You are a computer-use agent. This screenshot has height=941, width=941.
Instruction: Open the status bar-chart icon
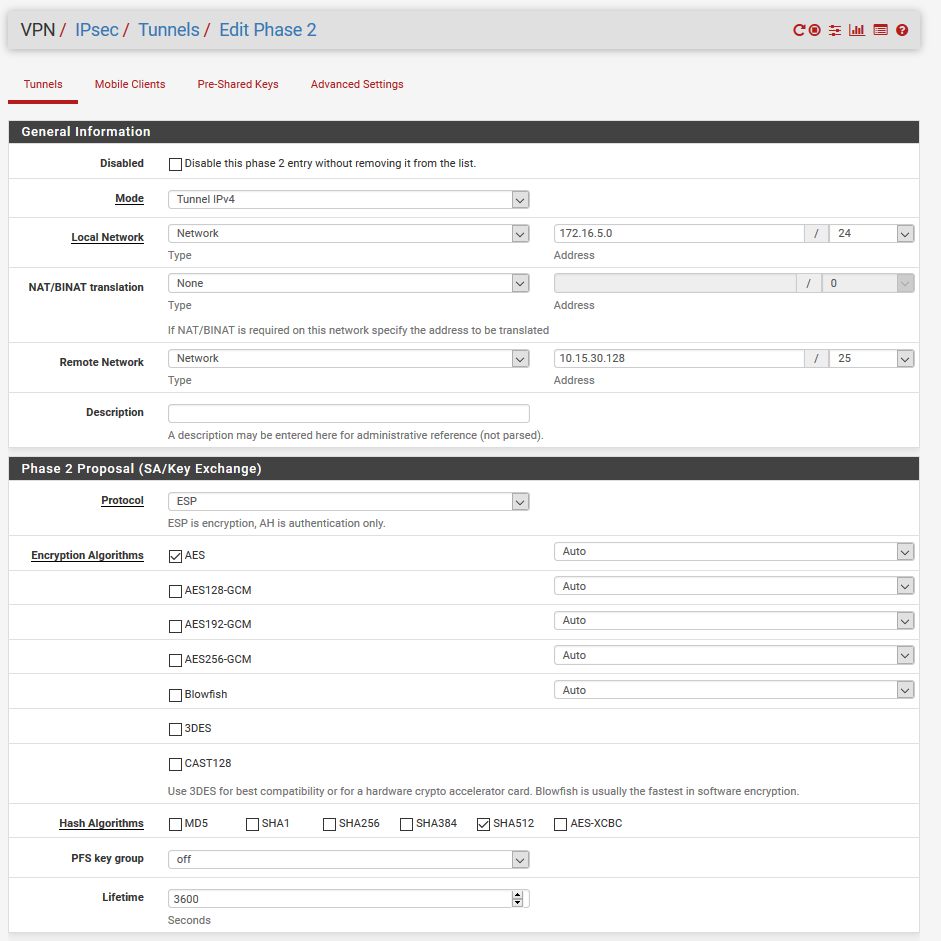pos(857,30)
